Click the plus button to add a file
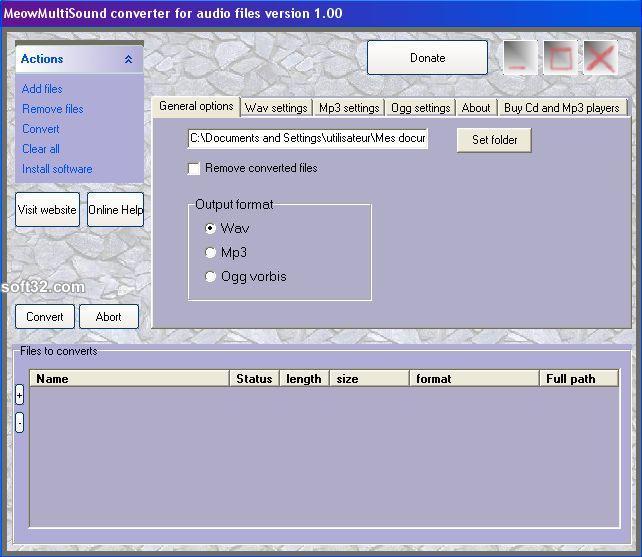 (x=19, y=395)
